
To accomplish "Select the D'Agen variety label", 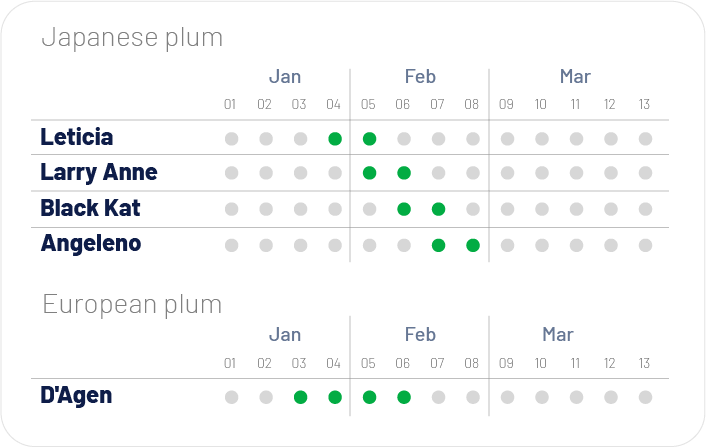I will coord(76,395).
